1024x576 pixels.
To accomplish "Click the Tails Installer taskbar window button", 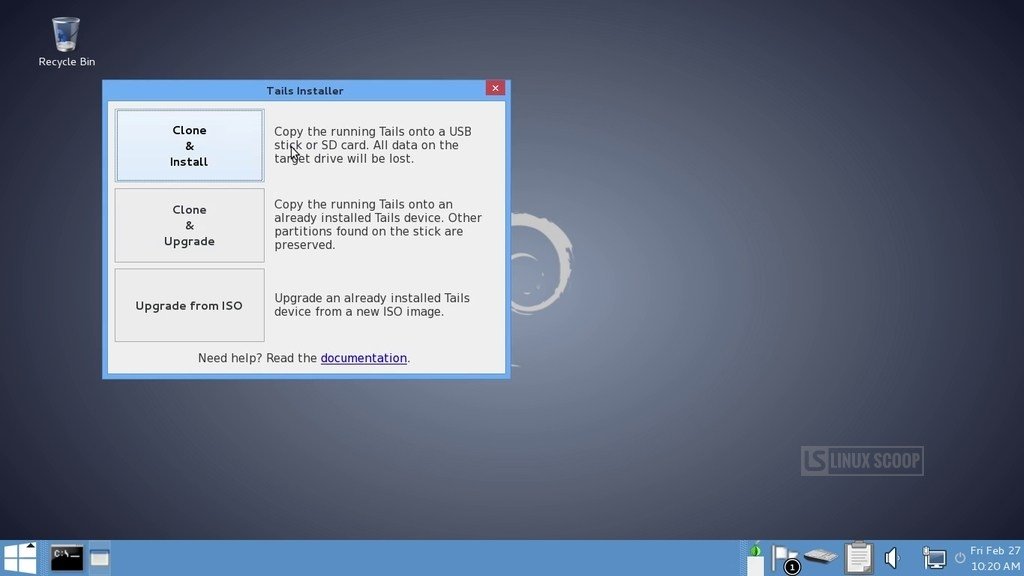I will (x=99, y=558).
